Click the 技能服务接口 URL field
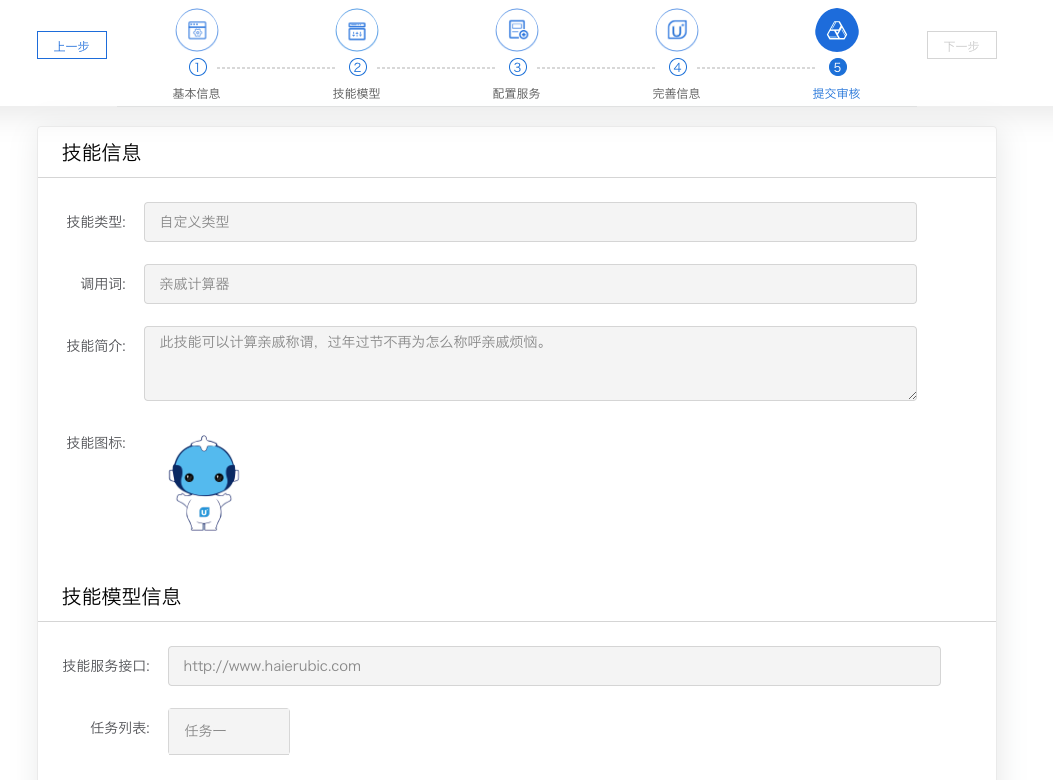This screenshot has height=780, width=1053. [554, 666]
